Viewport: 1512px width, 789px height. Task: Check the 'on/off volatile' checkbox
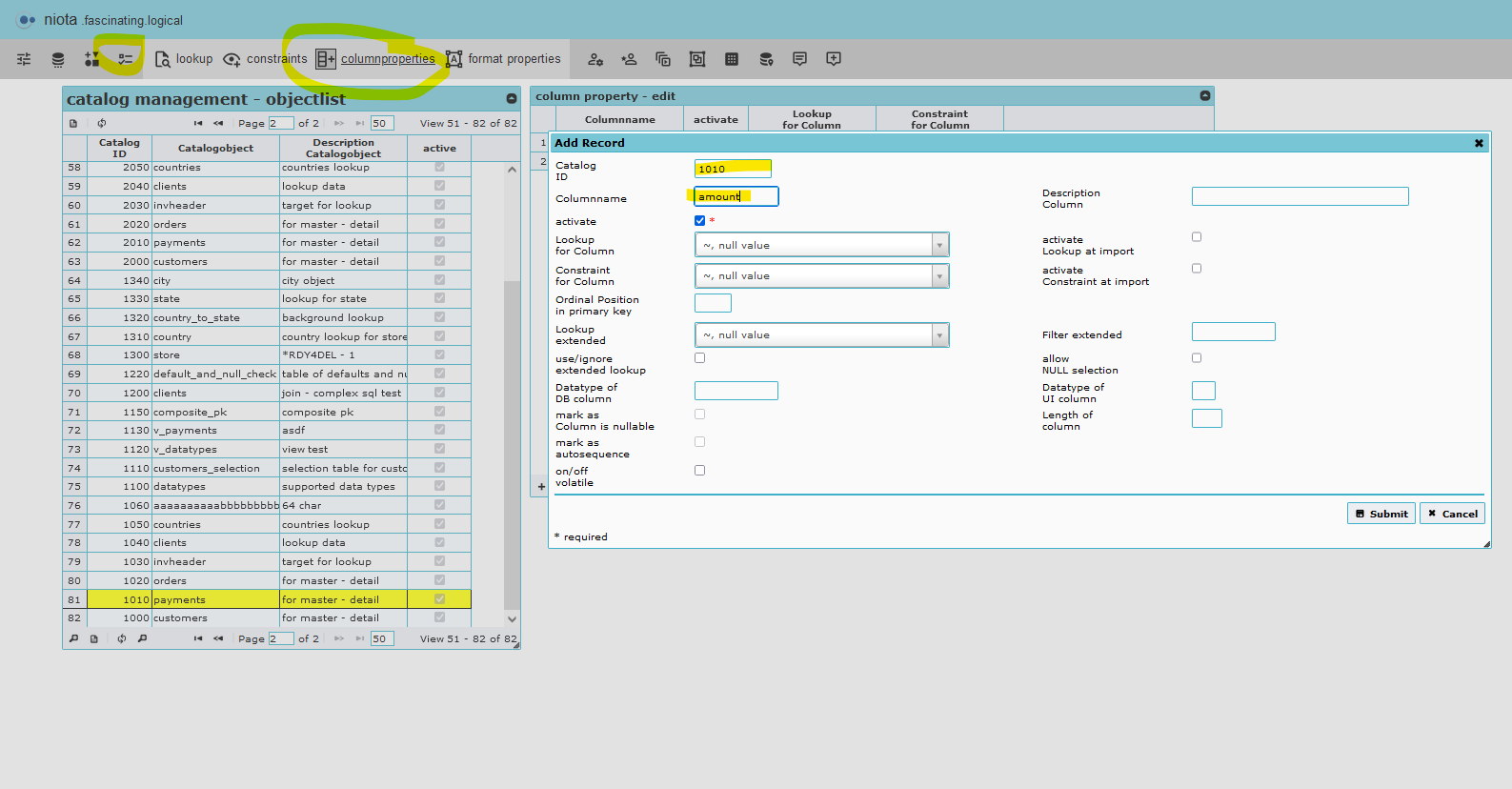click(700, 471)
